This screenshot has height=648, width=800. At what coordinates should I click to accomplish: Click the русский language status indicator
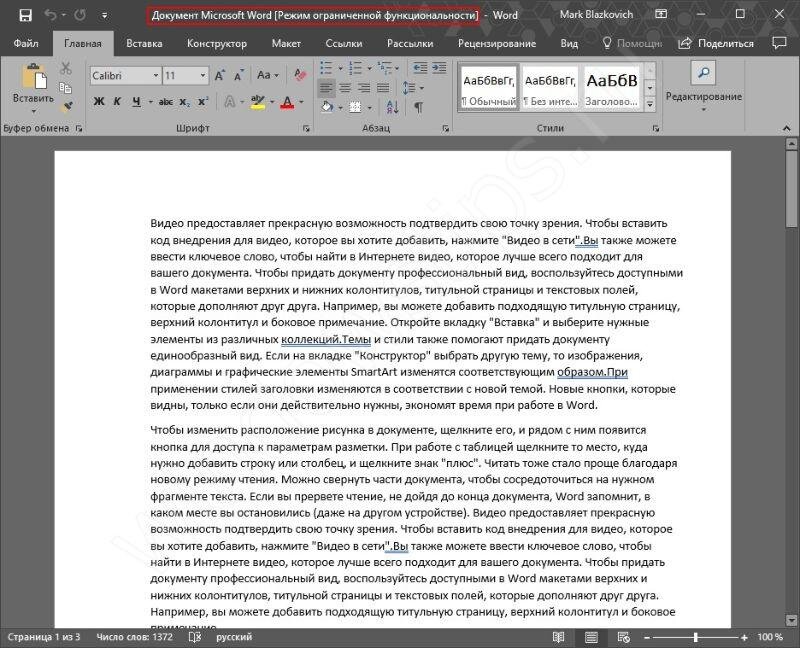coord(234,637)
